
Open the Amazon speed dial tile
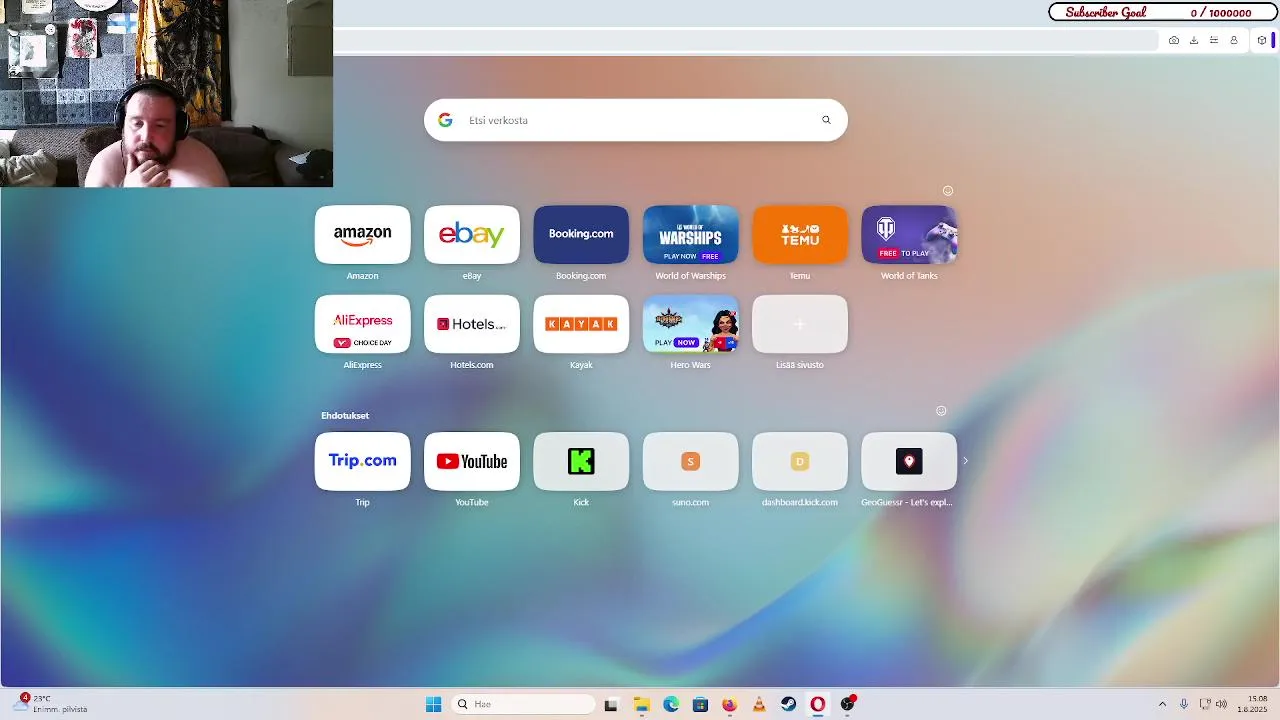pyautogui.click(x=362, y=235)
